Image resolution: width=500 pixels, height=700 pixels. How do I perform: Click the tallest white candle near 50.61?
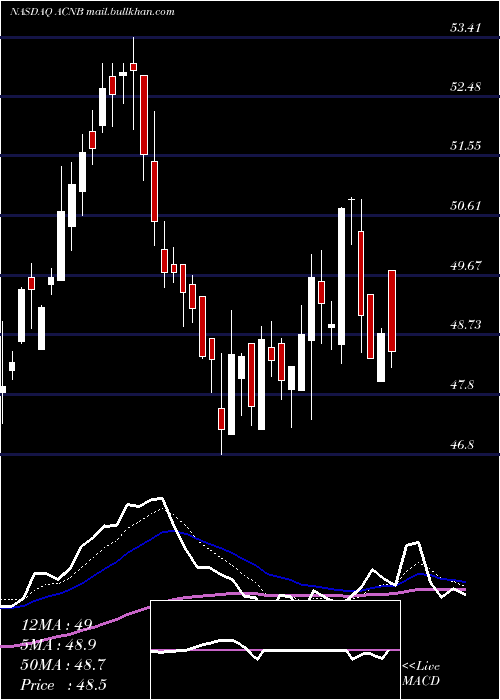coord(342,276)
